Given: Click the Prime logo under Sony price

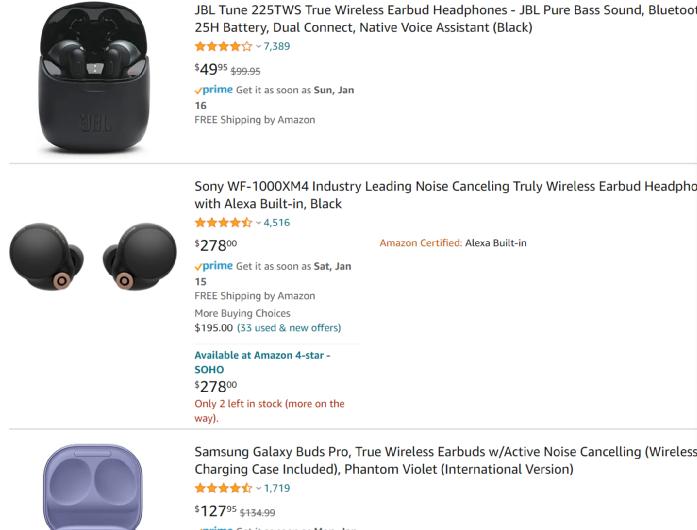Looking at the screenshot, I should coord(214,266).
